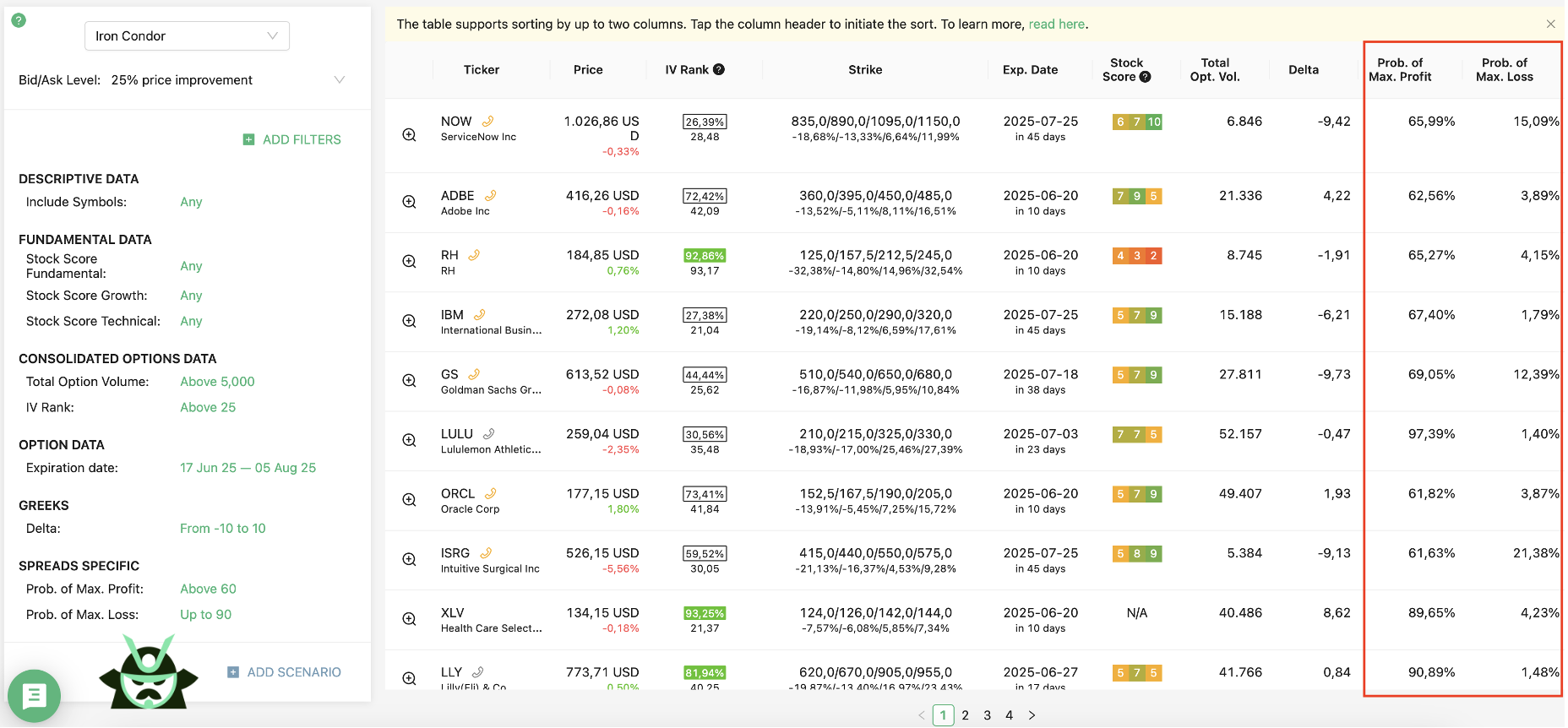Click the magnifier icon for XLV row
This screenshot has height=728, width=1568.
point(409,619)
